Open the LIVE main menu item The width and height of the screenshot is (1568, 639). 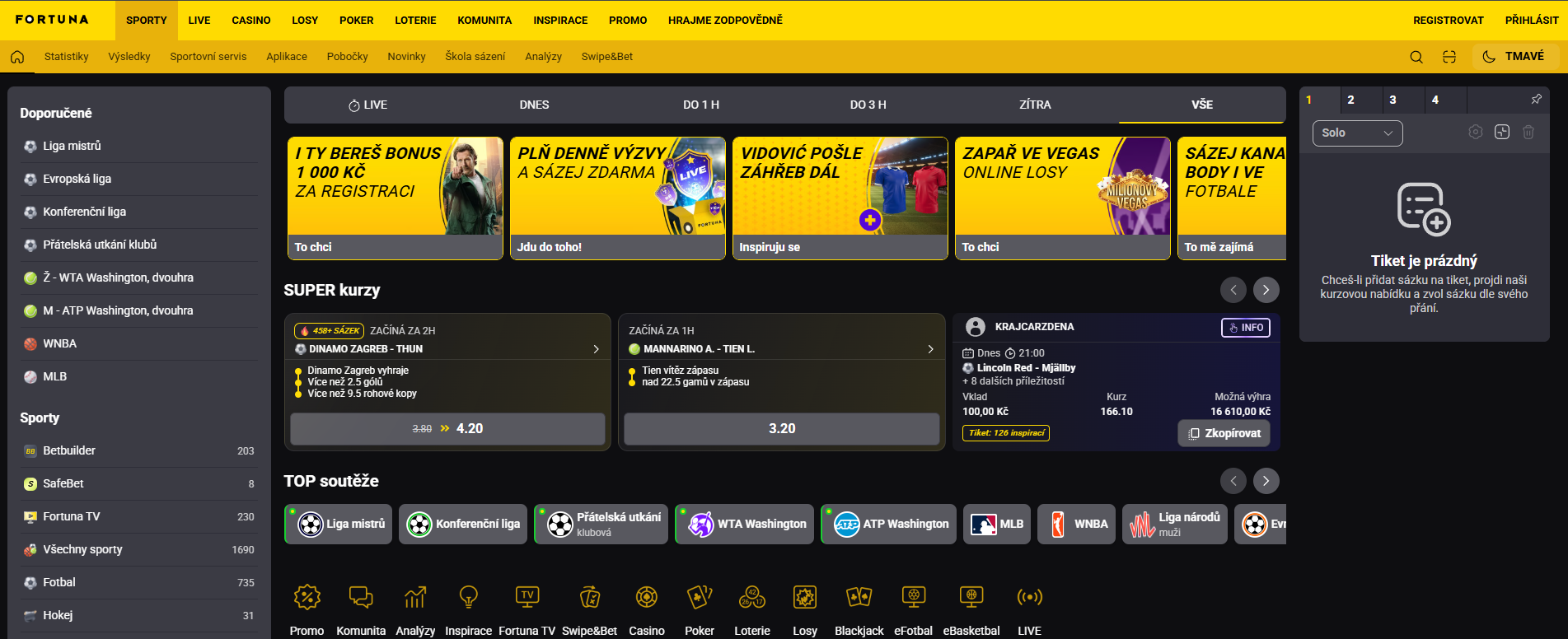pos(199,21)
